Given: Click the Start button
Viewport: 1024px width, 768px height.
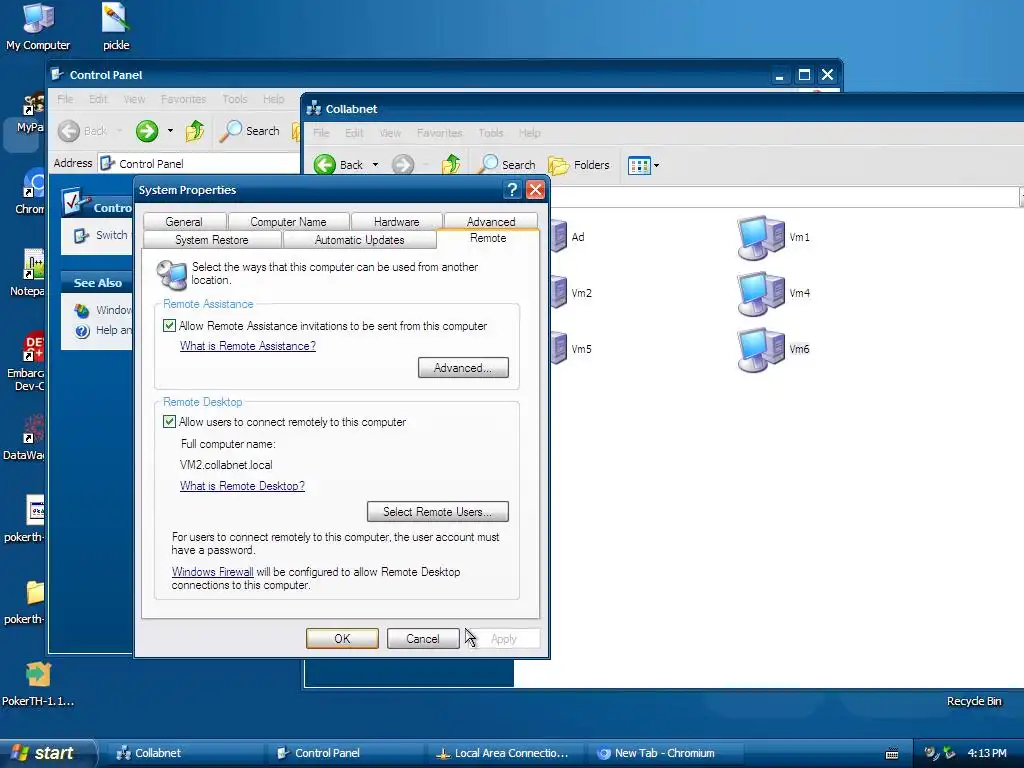Looking at the screenshot, I should coord(47,753).
